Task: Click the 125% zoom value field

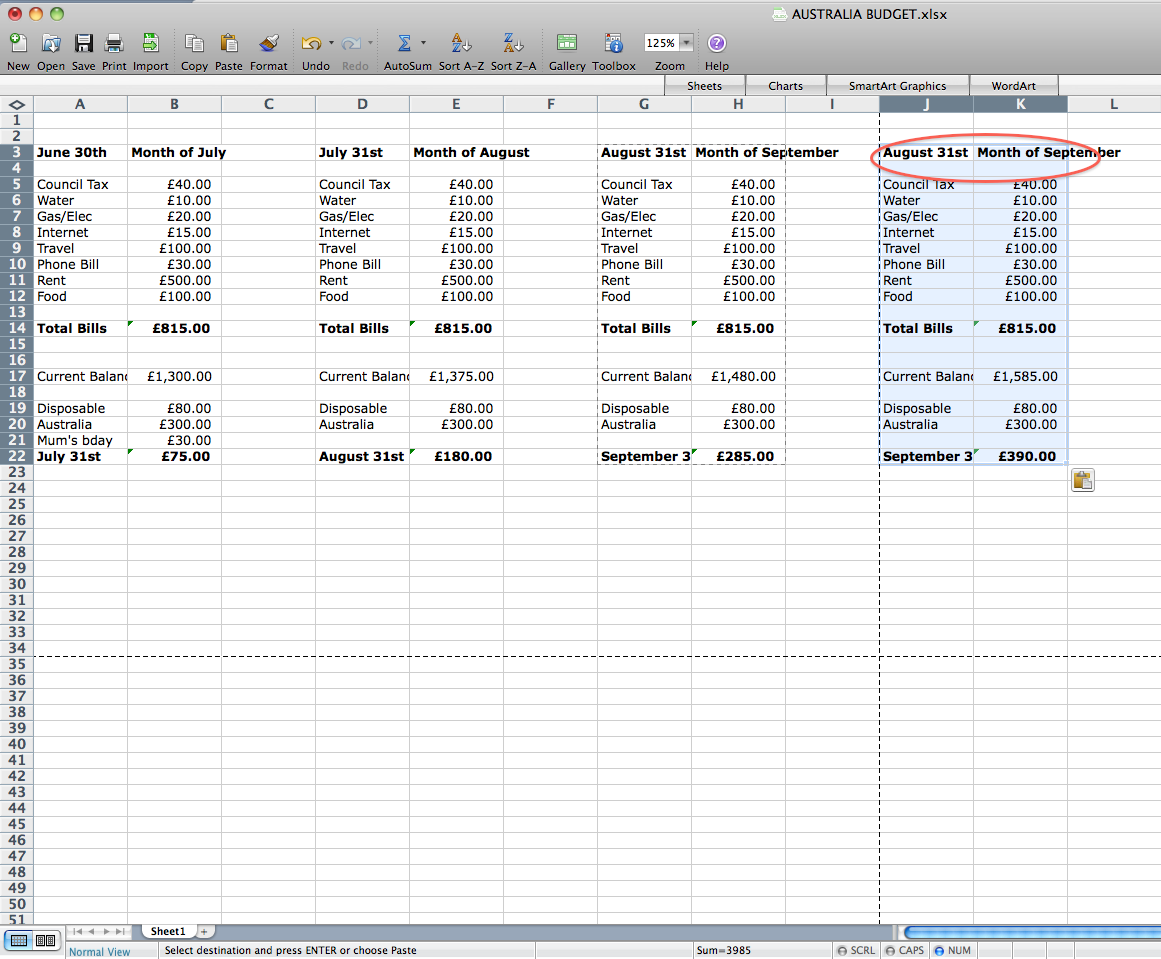Action: click(660, 43)
